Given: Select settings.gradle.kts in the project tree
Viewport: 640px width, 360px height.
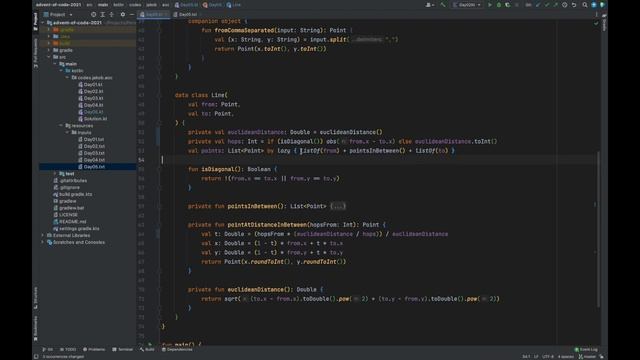Looking at the screenshot, I should click(x=79, y=229).
